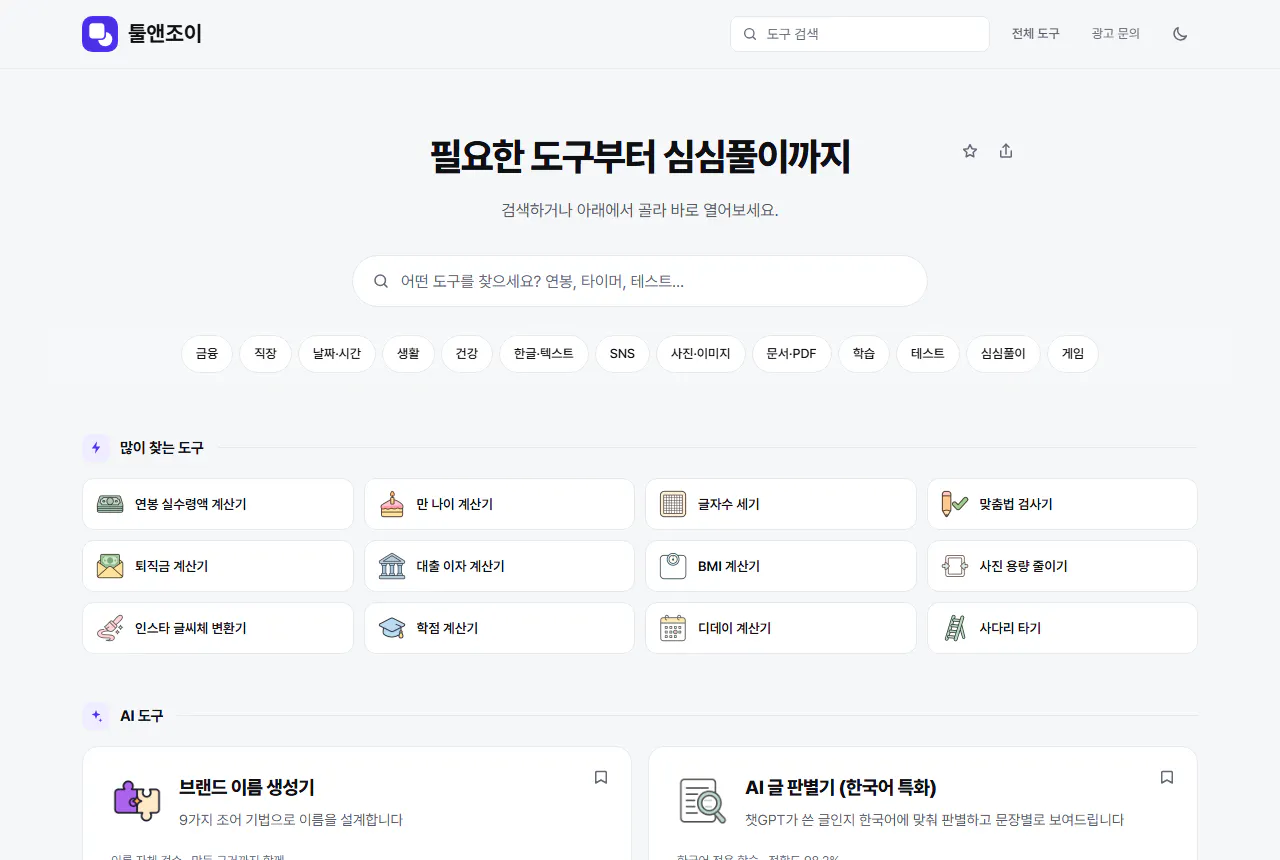The image size is (1280, 860).
Task: Open the 사진 용량 줄이기 tool
Action: point(1062,566)
